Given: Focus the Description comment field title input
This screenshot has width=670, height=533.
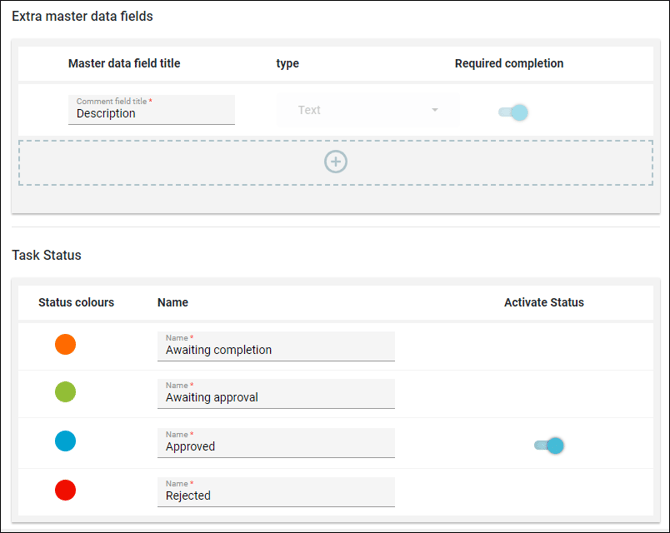Looking at the screenshot, I should (x=152, y=114).
